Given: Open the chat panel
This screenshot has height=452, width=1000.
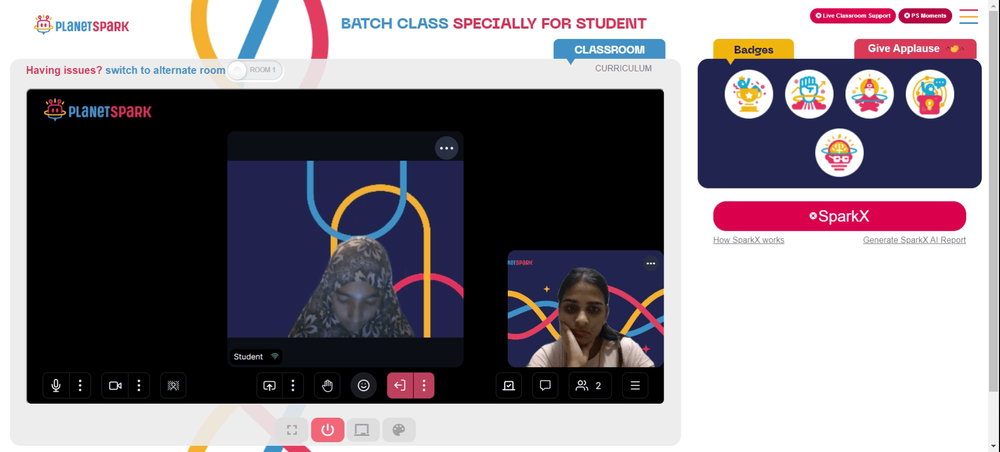Looking at the screenshot, I should coord(545,386).
